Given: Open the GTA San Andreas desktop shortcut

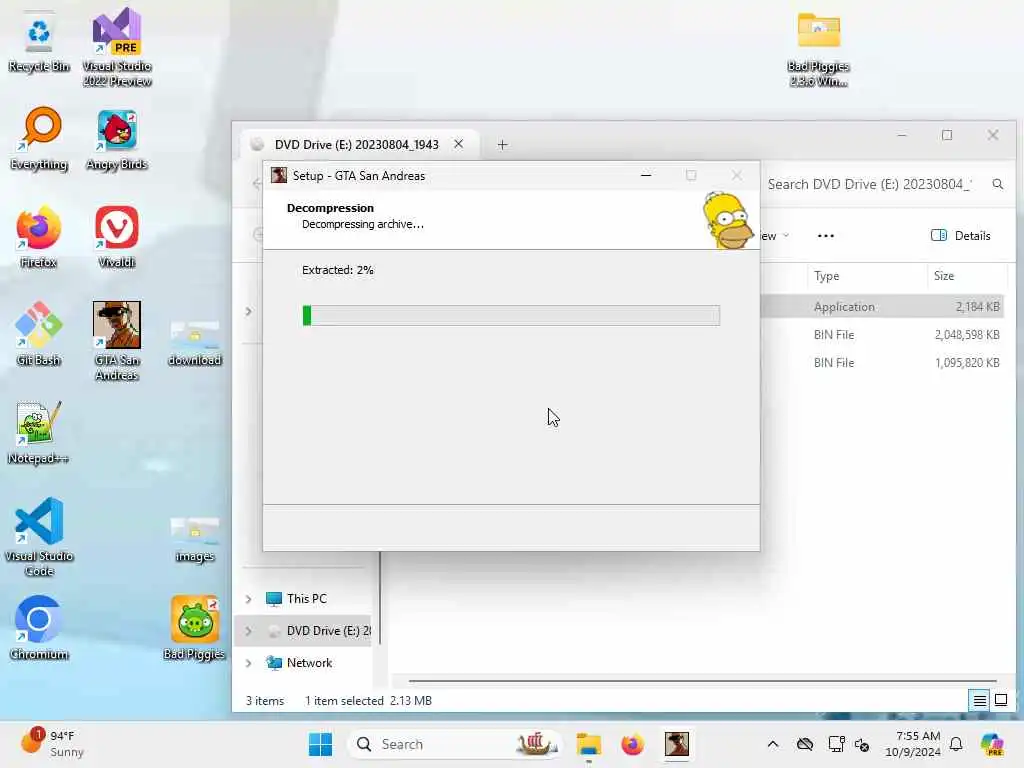Looking at the screenshot, I should pyautogui.click(x=117, y=341).
